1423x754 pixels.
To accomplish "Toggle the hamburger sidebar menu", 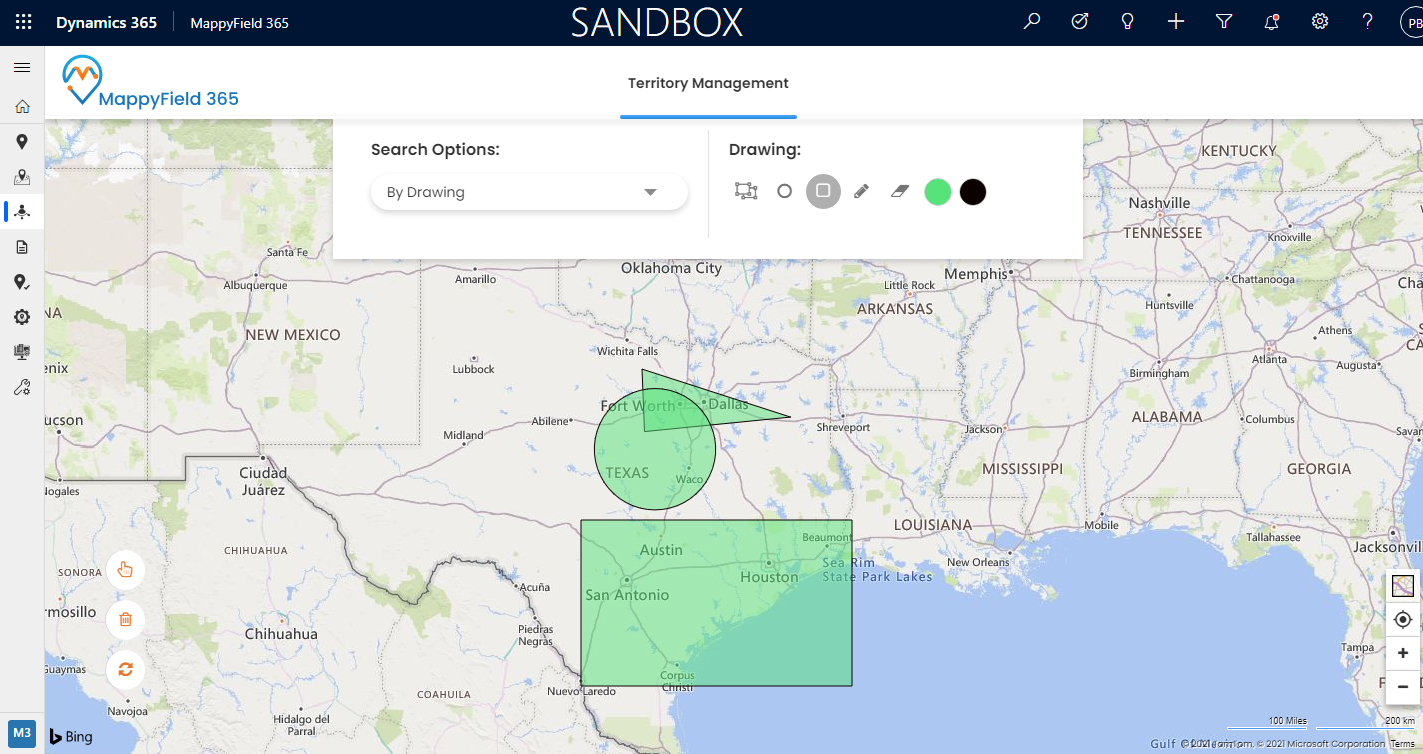I will pos(22,68).
